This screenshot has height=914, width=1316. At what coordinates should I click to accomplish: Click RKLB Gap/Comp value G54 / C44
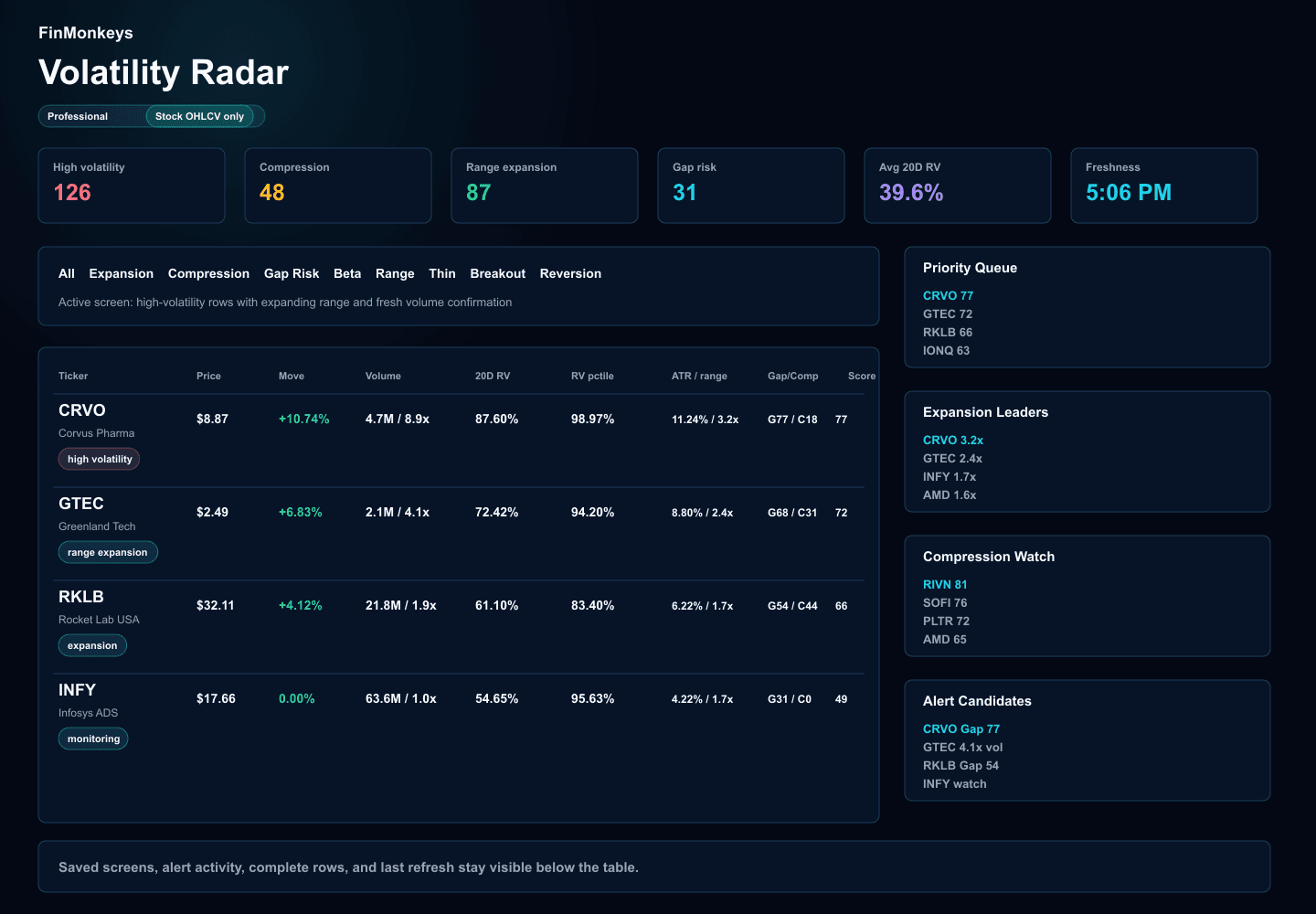(x=792, y=606)
